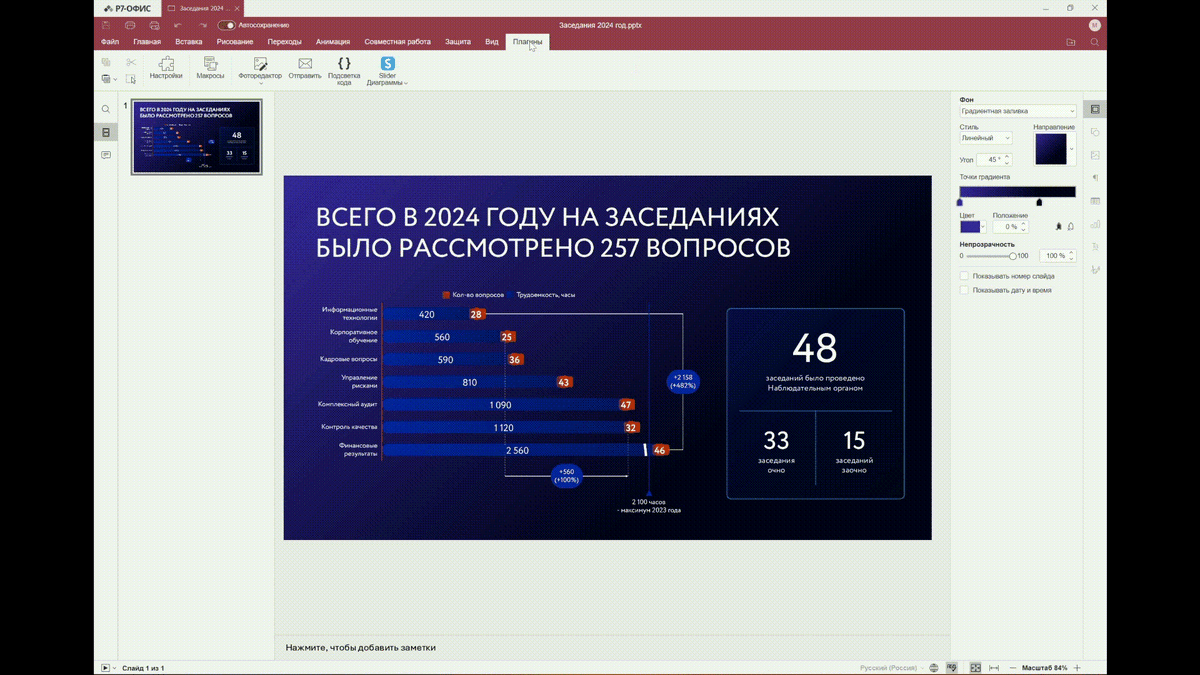Move the opacity slider handle

pos(1012,256)
